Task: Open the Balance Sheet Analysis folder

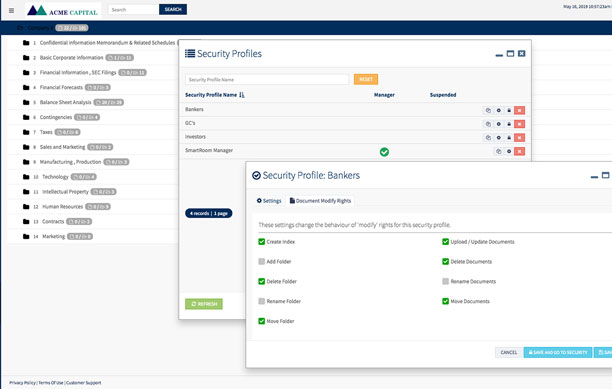Action: 66,102
